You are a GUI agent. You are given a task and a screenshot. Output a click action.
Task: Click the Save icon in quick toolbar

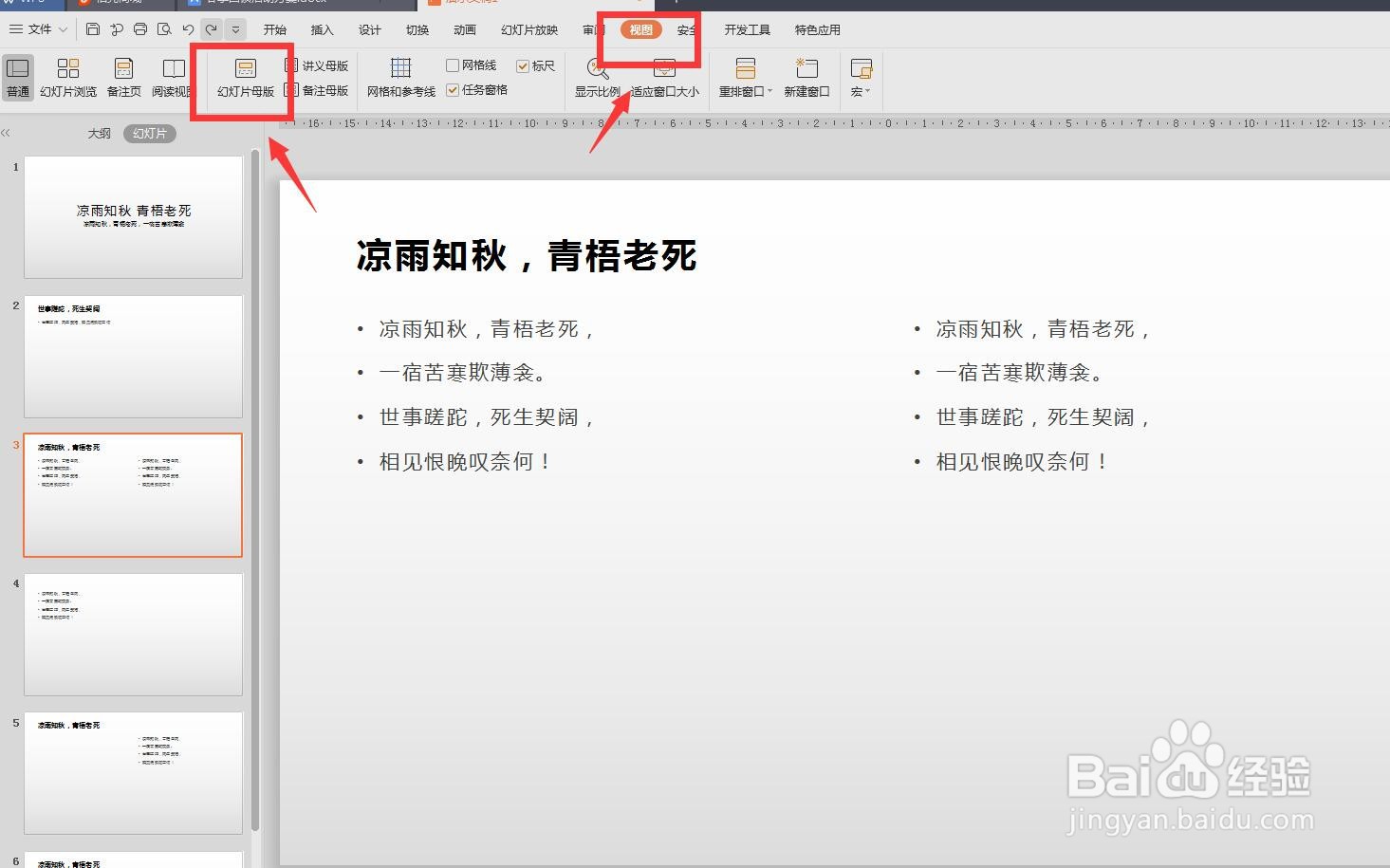point(93,29)
